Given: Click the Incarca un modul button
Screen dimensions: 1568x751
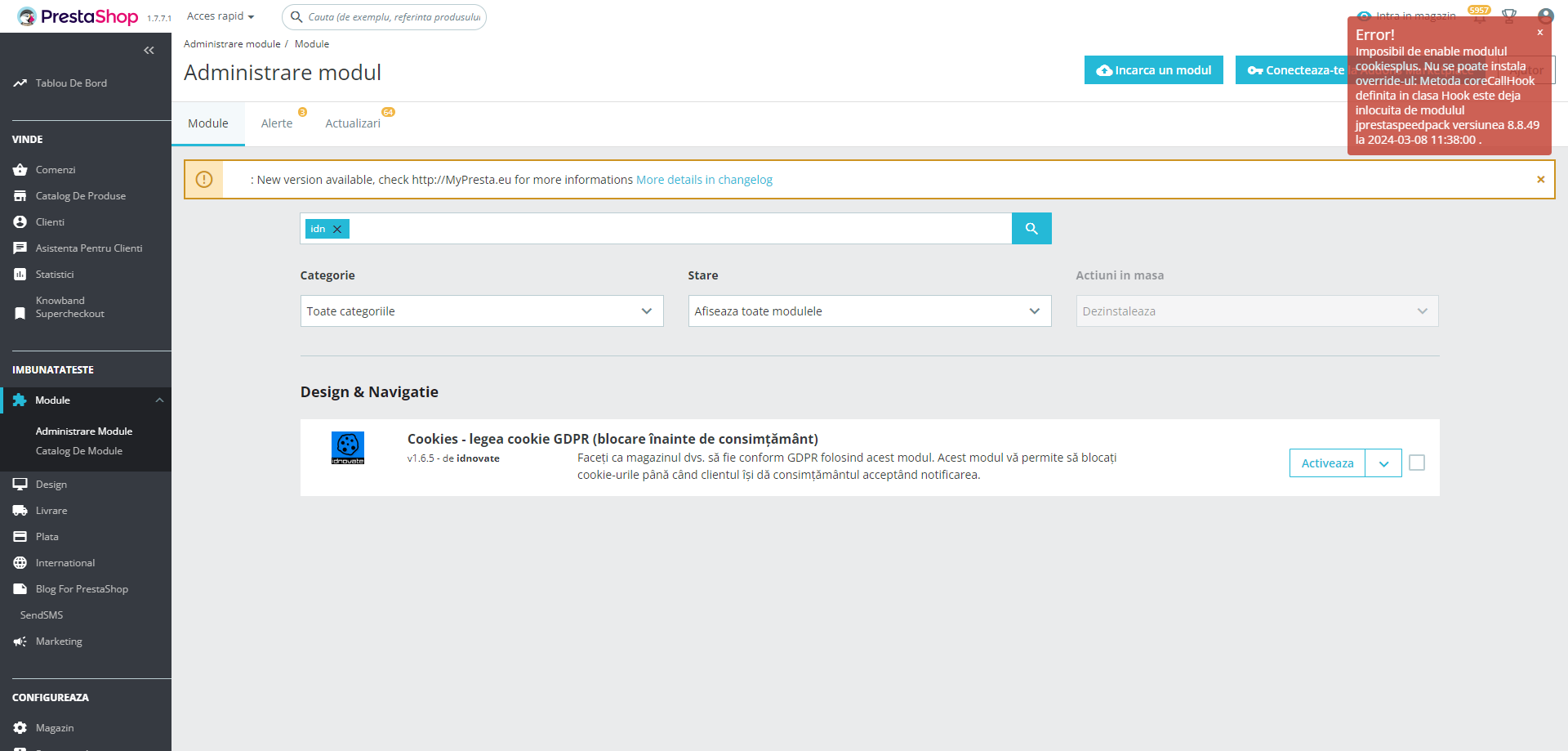Looking at the screenshot, I should [x=1154, y=70].
